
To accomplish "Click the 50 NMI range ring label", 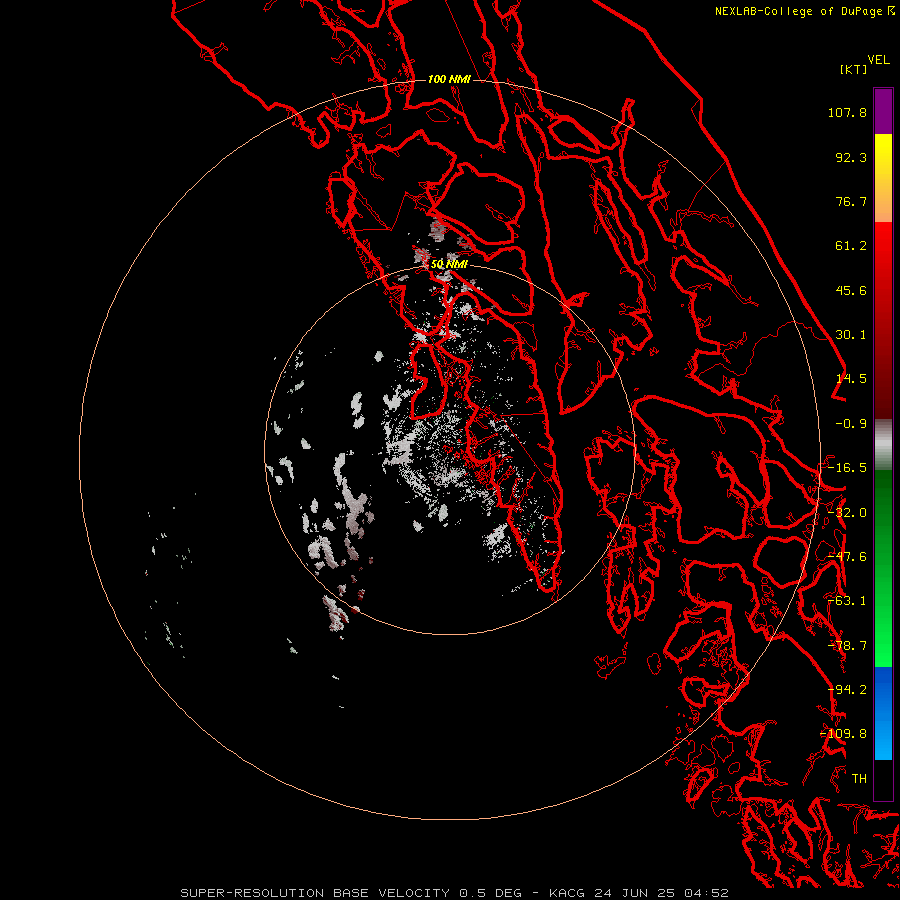I will tap(449, 264).
